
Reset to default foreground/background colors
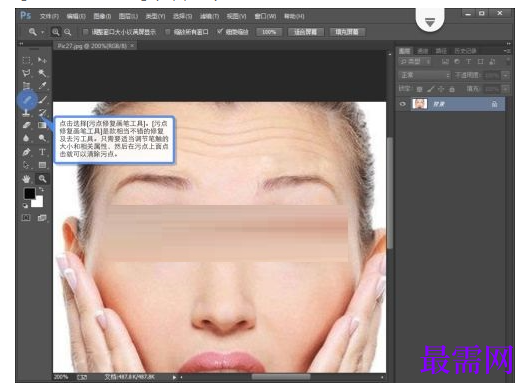click(25, 205)
